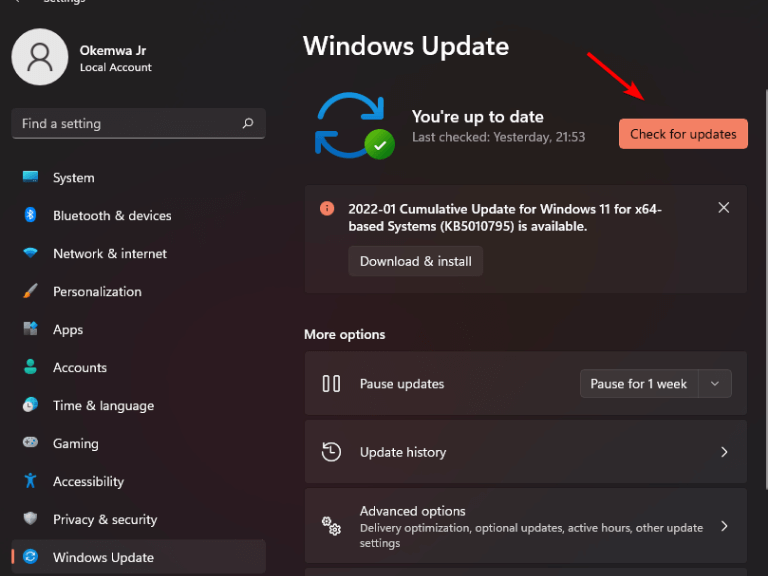The image size is (768, 576).
Task: Click the Personalization paintbrush icon
Action: [x=30, y=290]
